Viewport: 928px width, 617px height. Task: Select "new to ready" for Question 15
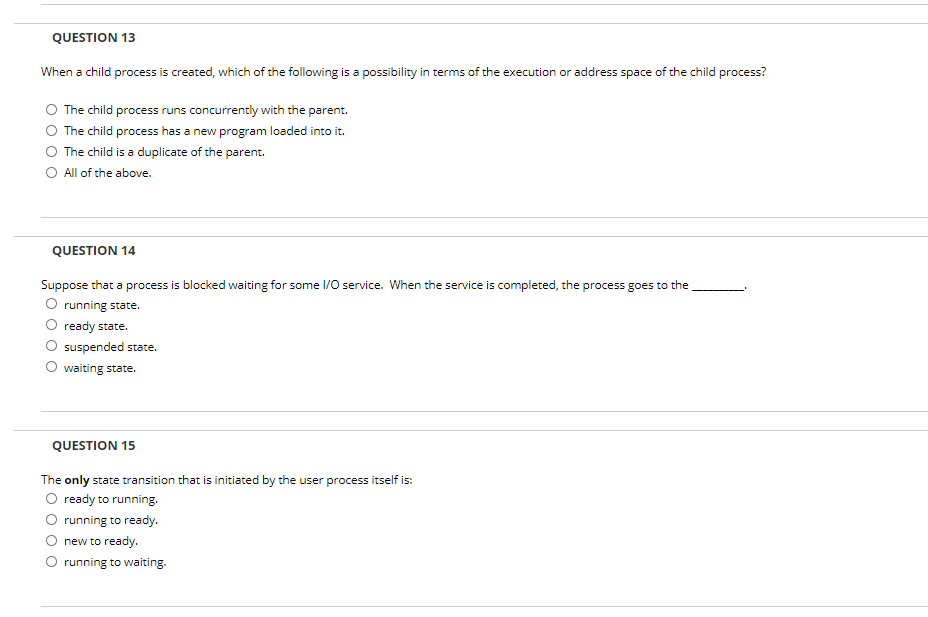[50, 540]
